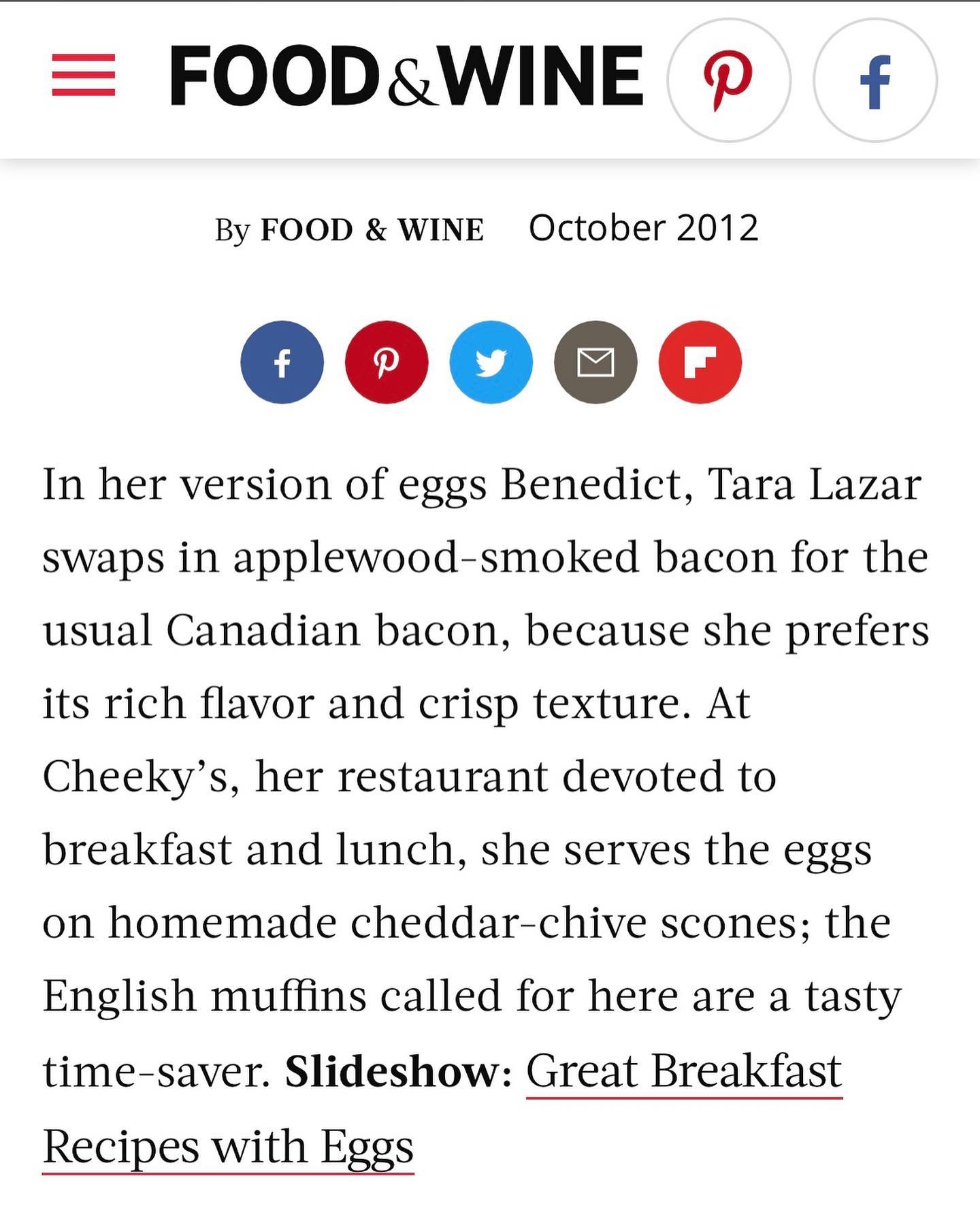The height and width of the screenshot is (1225, 980).
Task: Share on Flipboard with red F button
Action: tap(700, 362)
